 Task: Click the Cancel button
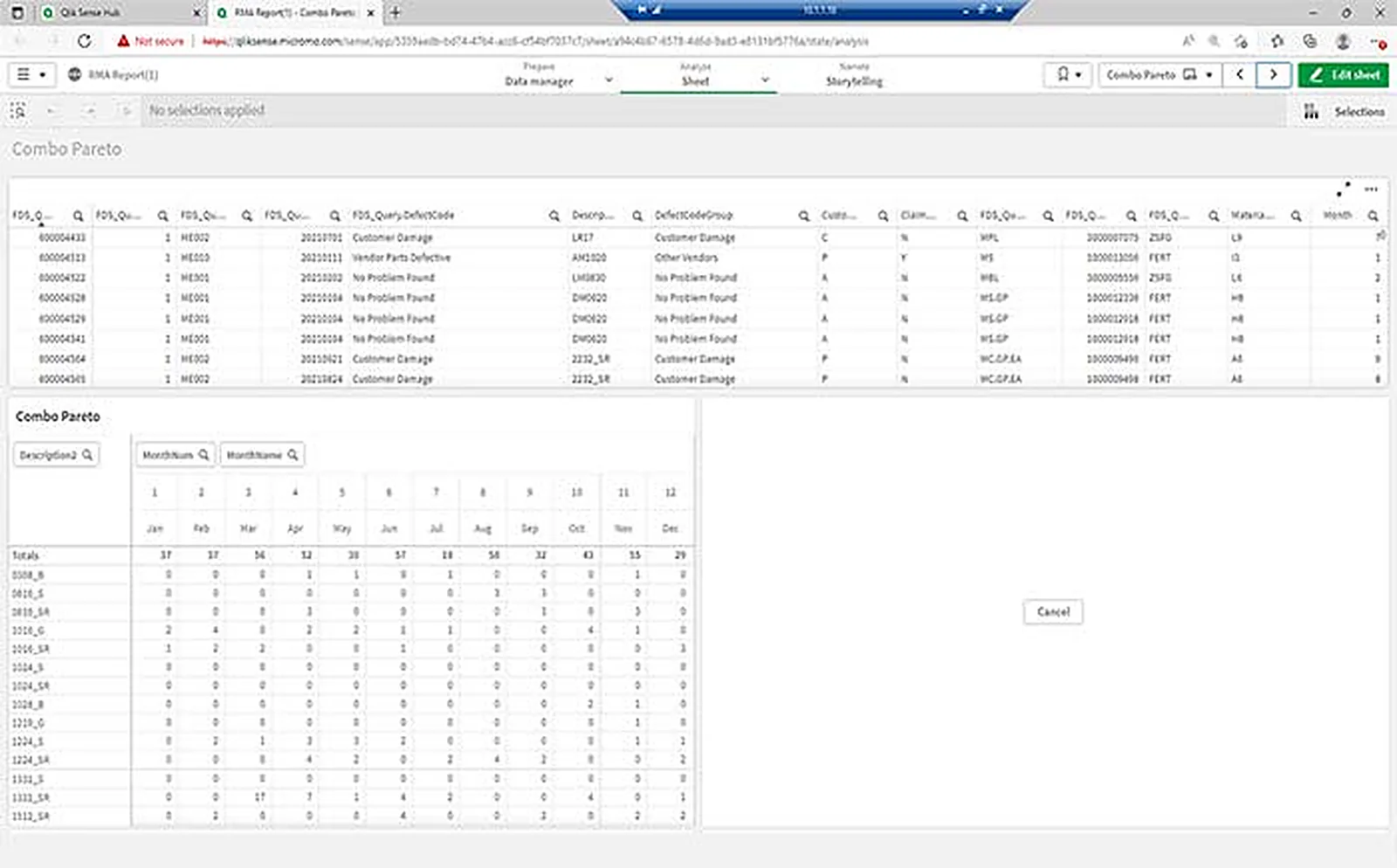tap(1053, 611)
